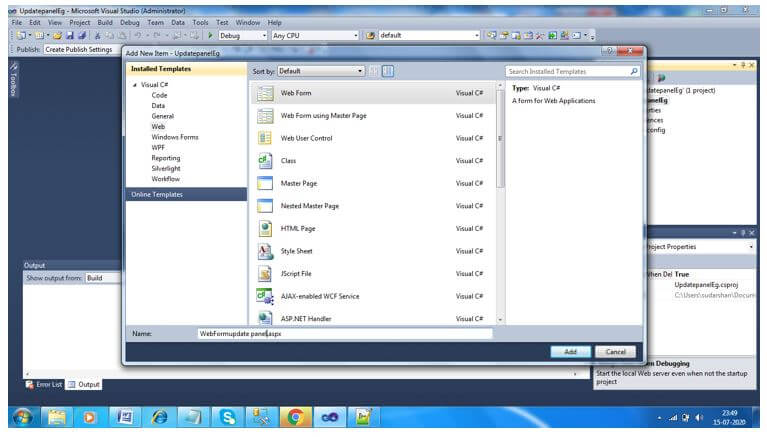Select the HTML Page template icon

(265, 229)
